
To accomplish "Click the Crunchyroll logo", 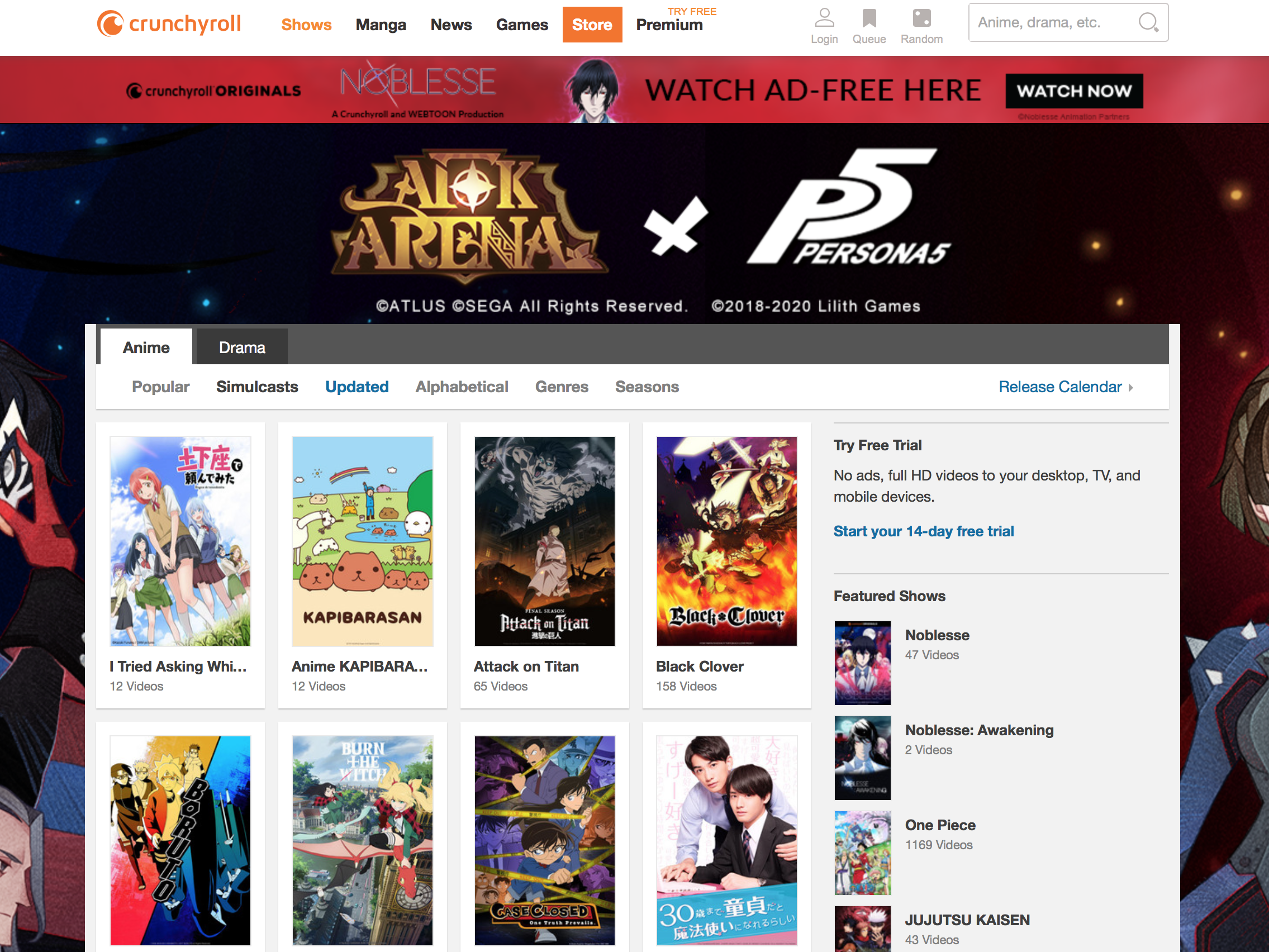I will pyautogui.click(x=169, y=24).
